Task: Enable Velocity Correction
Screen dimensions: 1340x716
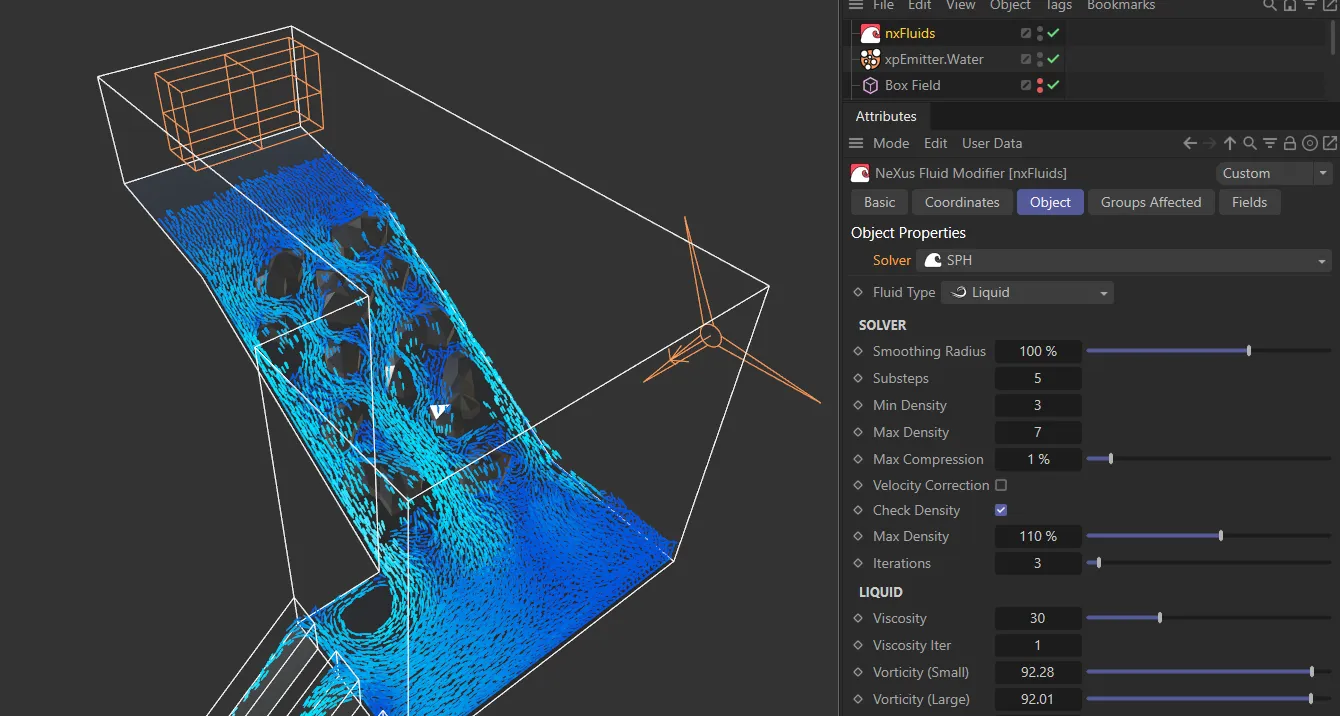Action: [1001, 485]
